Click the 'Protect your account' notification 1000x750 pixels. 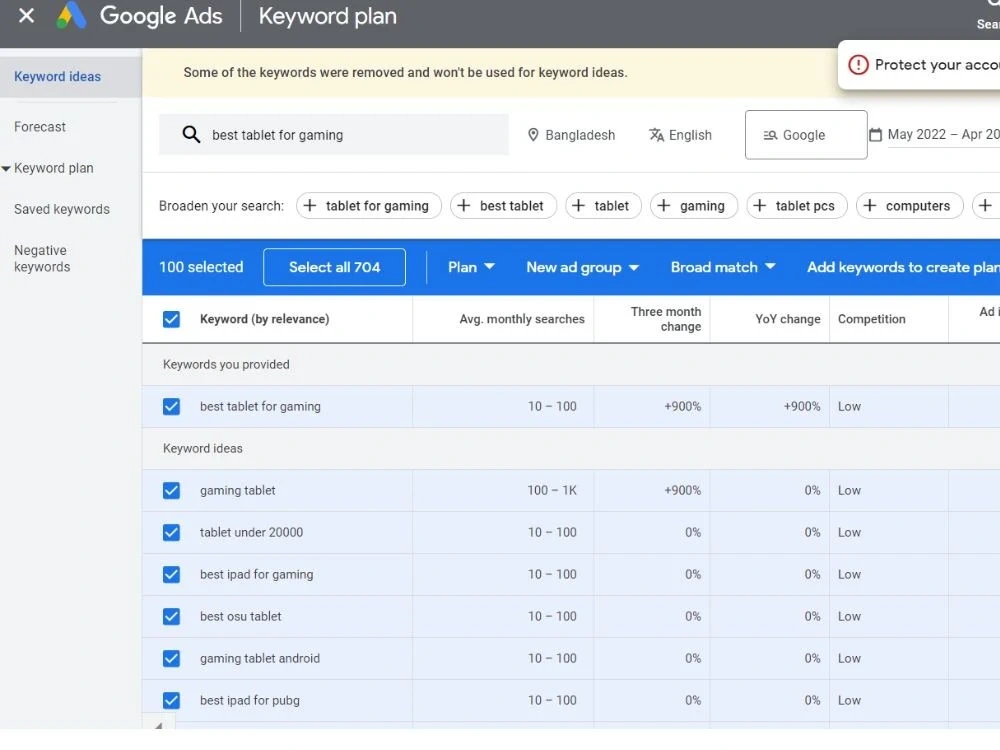(x=919, y=65)
